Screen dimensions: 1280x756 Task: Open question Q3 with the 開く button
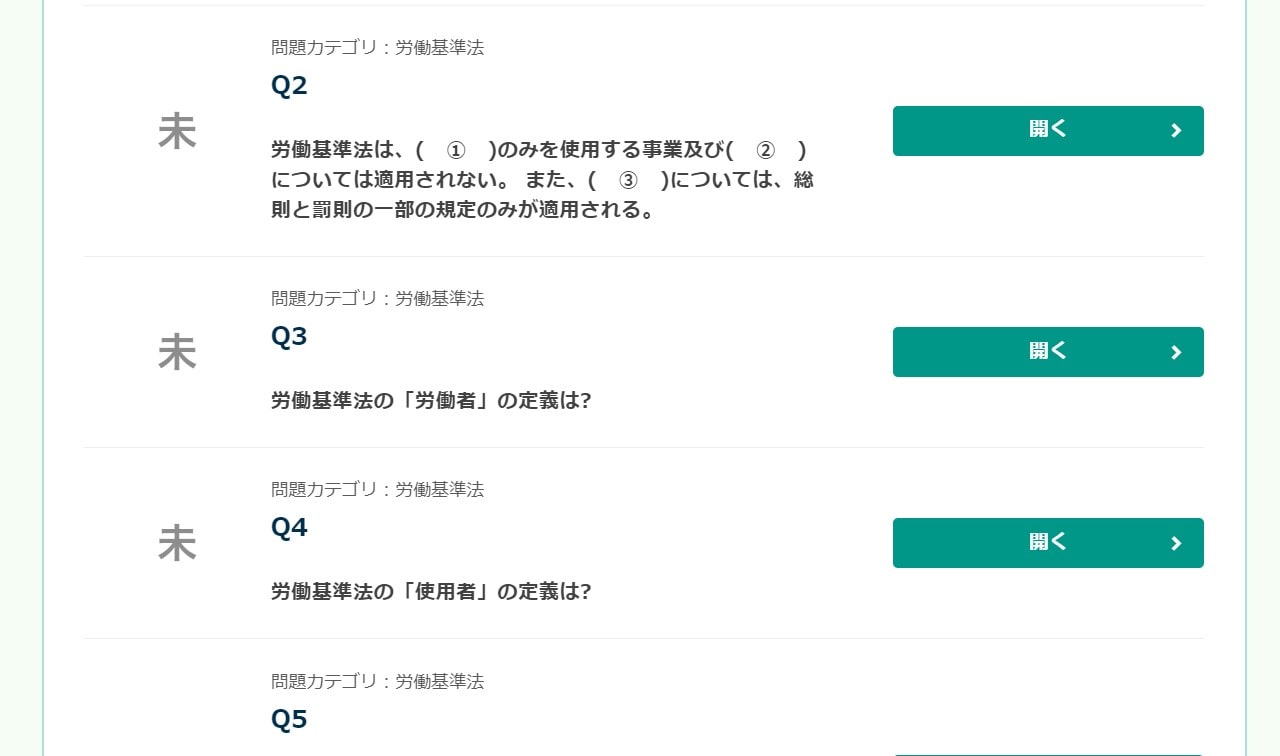click(1048, 352)
